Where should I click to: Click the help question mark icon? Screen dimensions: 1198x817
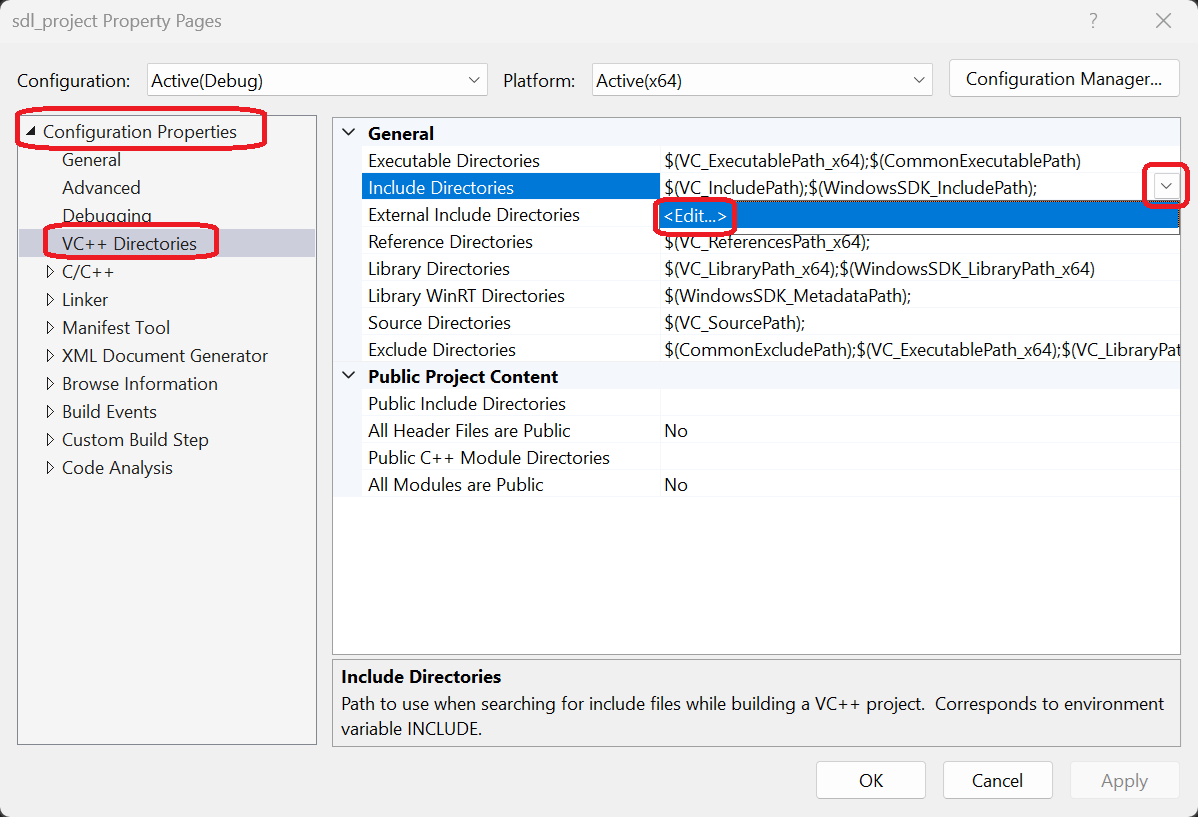click(x=1093, y=20)
